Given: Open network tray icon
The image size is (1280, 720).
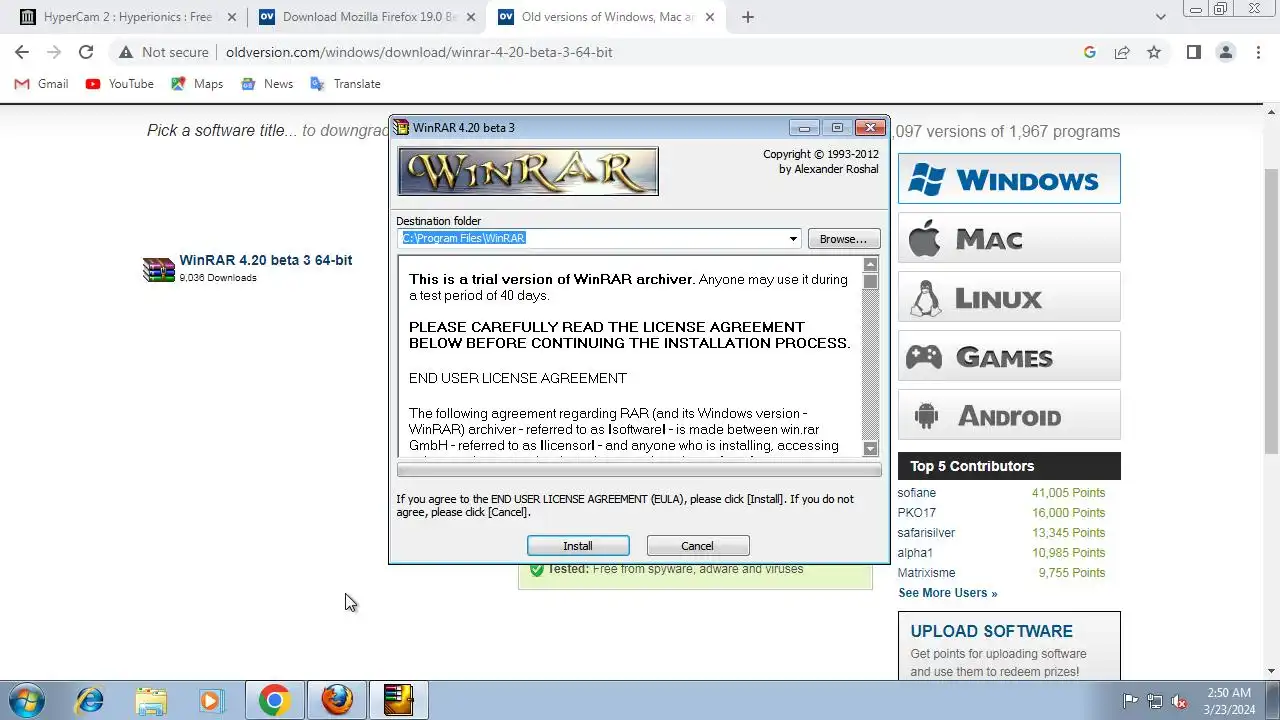Looking at the screenshot, I should point(1155,701).
